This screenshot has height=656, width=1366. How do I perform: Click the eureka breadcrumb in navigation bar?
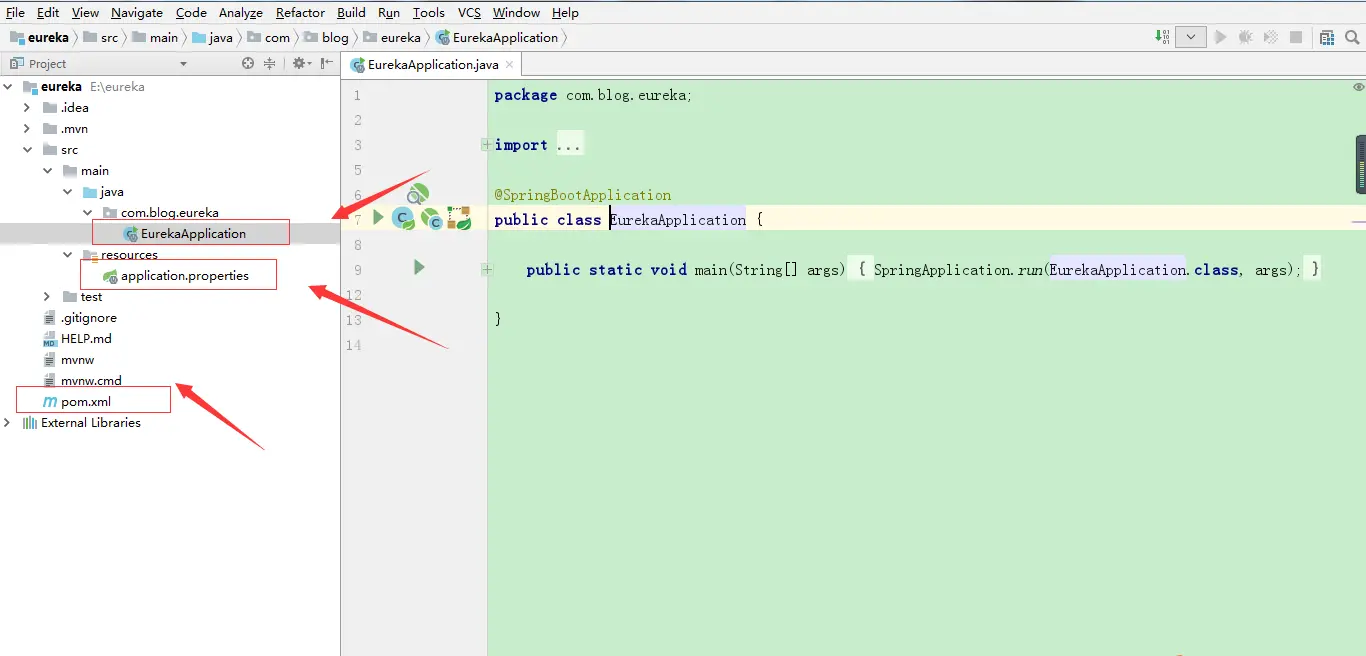coord(39,37)
